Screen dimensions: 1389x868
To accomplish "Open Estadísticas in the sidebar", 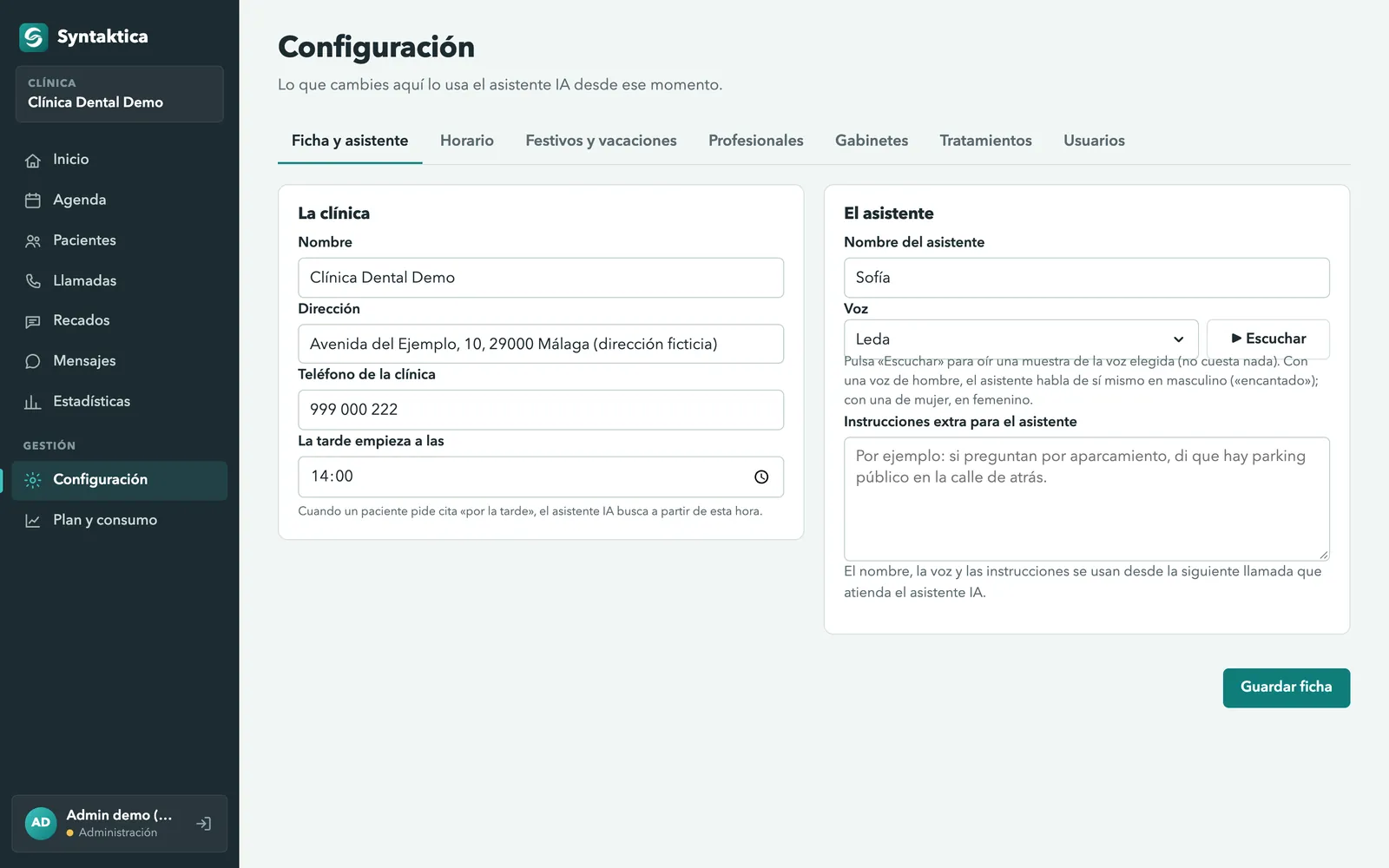I will 120,402.
